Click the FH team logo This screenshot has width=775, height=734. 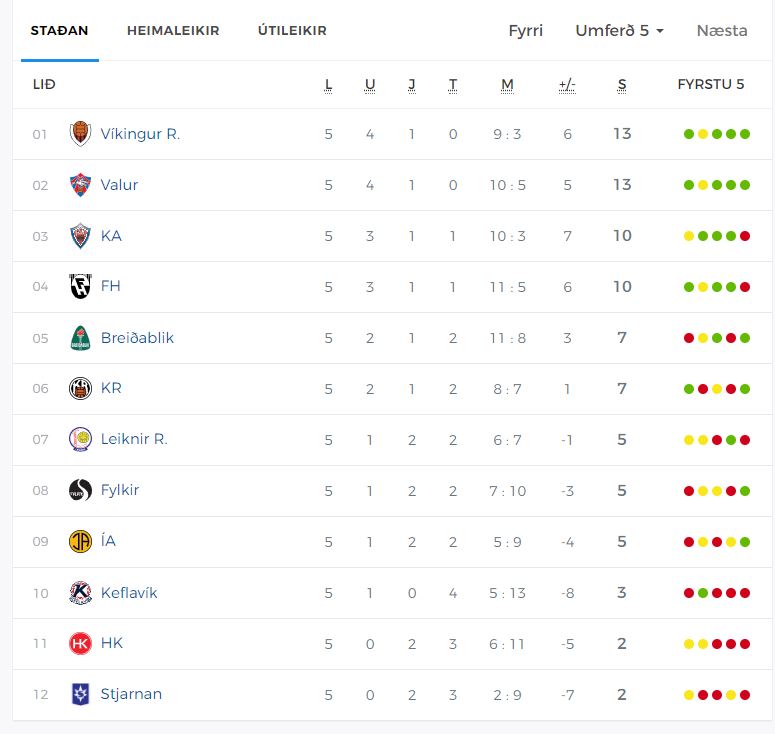point(80,287)
